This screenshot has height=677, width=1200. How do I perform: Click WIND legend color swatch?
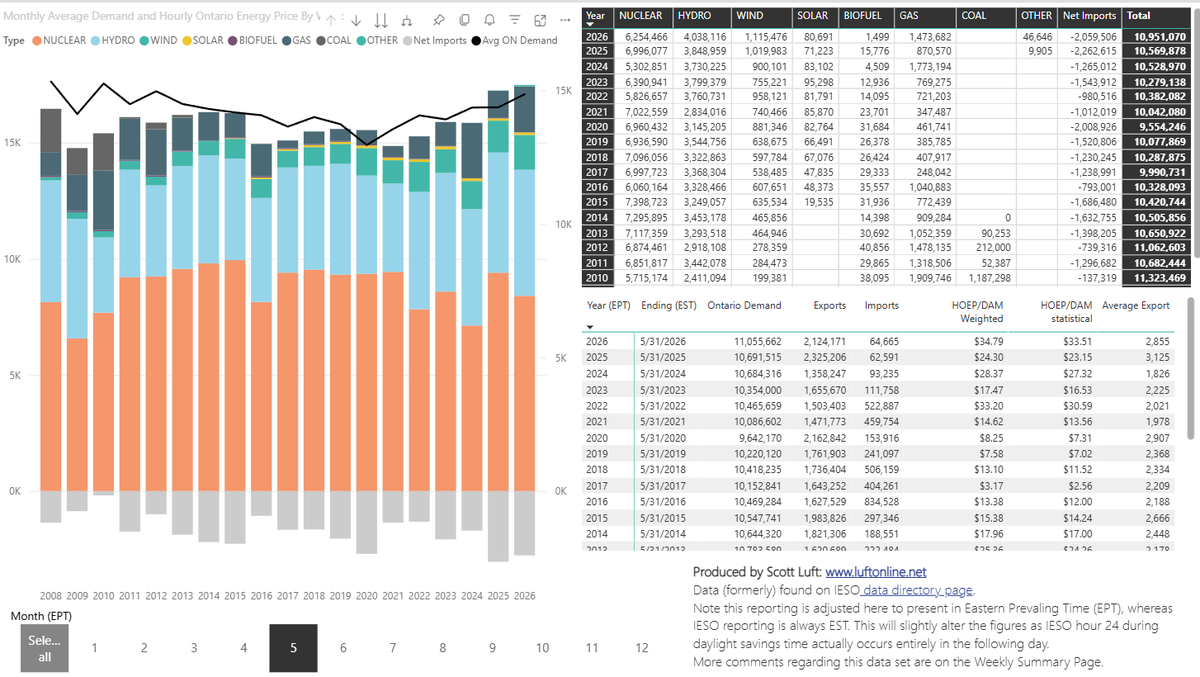click(145, 41)
